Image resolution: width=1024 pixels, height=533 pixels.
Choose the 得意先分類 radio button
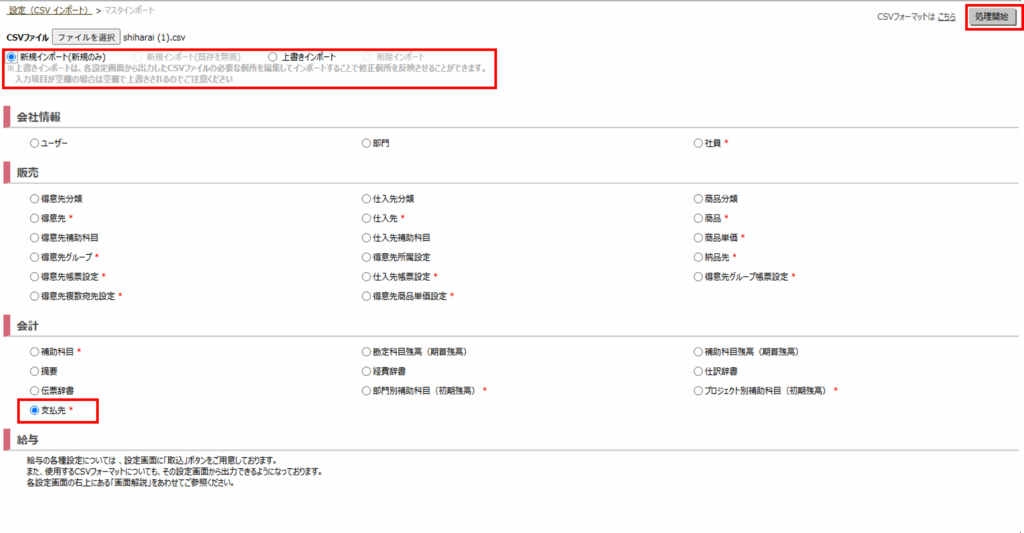34,199
